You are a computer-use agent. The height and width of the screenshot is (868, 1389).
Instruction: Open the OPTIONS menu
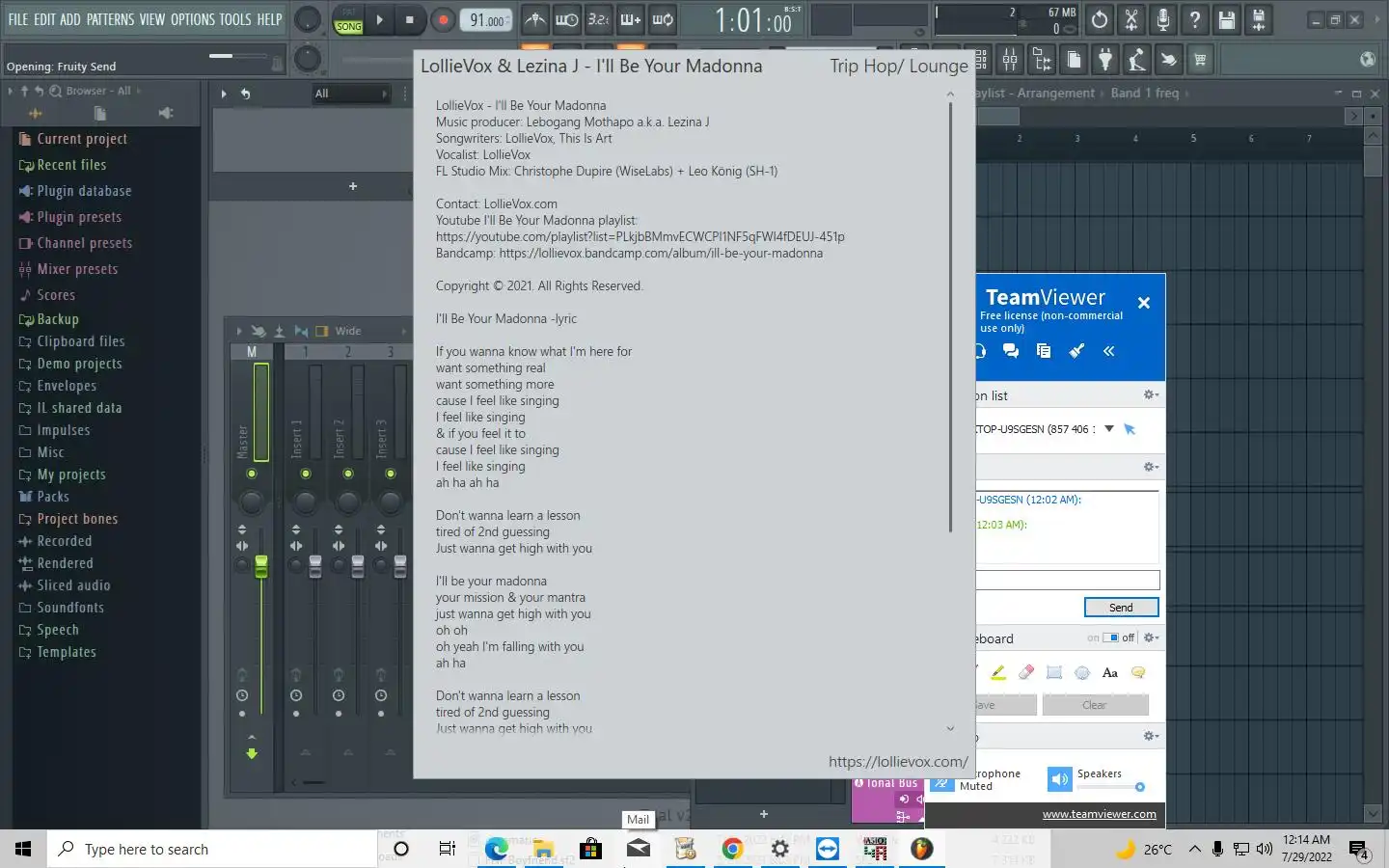(192, 19)
